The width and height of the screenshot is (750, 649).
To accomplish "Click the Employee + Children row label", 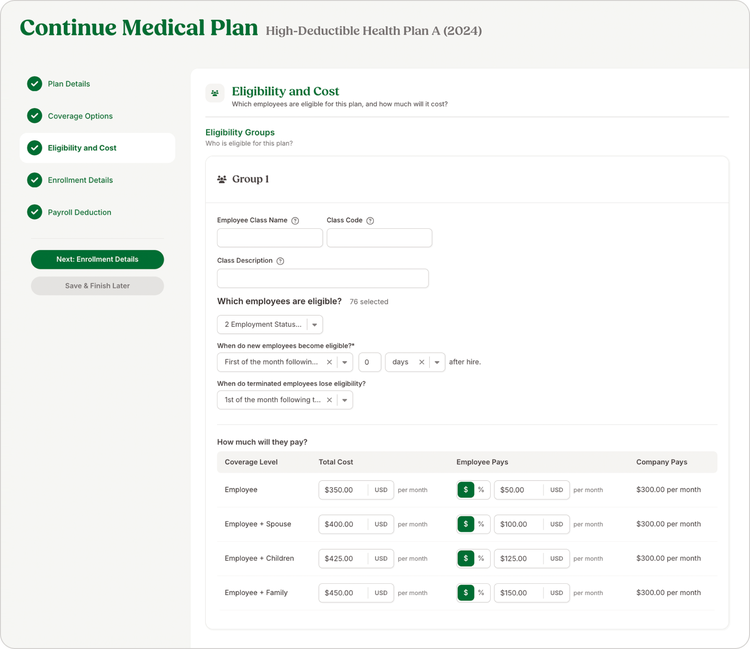I will coord(259,558).
